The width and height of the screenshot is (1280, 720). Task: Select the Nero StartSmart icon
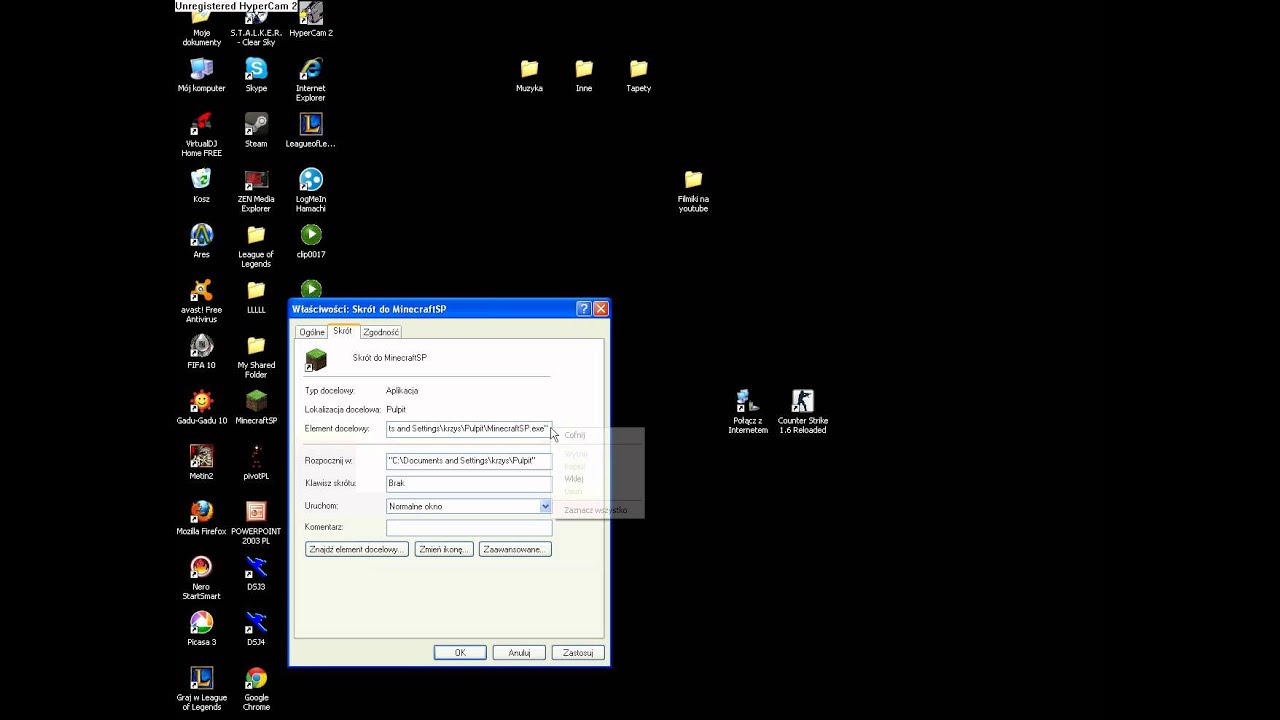[x=201, y=578]
